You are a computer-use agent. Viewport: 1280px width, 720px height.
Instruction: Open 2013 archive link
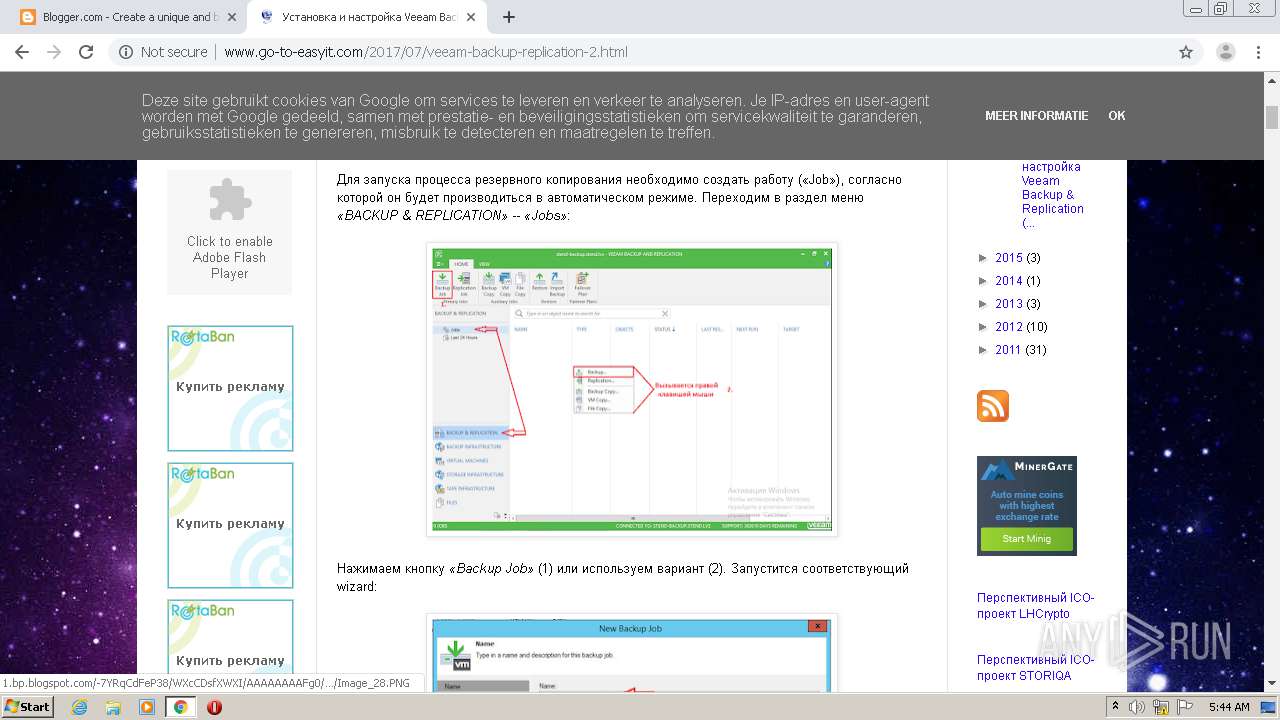point(1009,304)
